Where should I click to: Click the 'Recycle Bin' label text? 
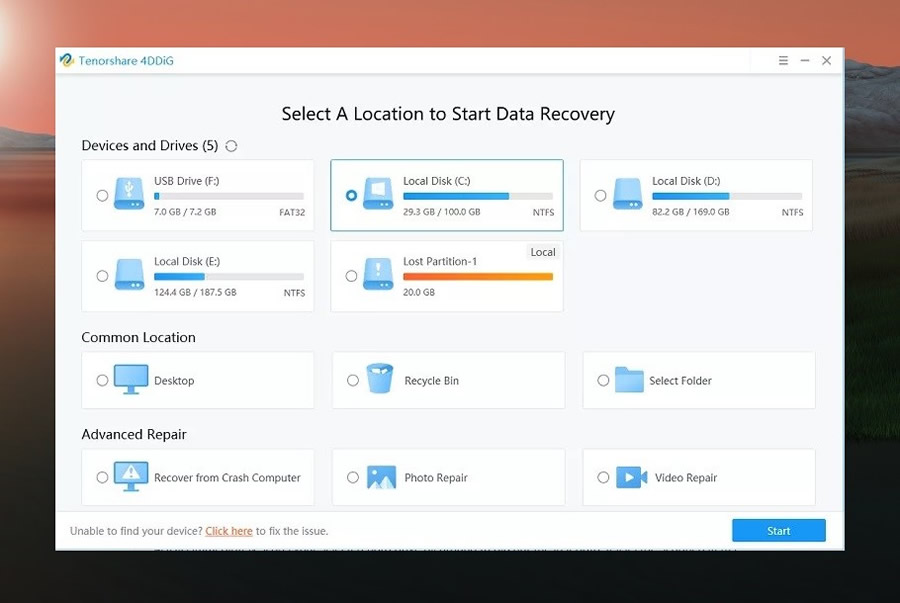[432, 380]
